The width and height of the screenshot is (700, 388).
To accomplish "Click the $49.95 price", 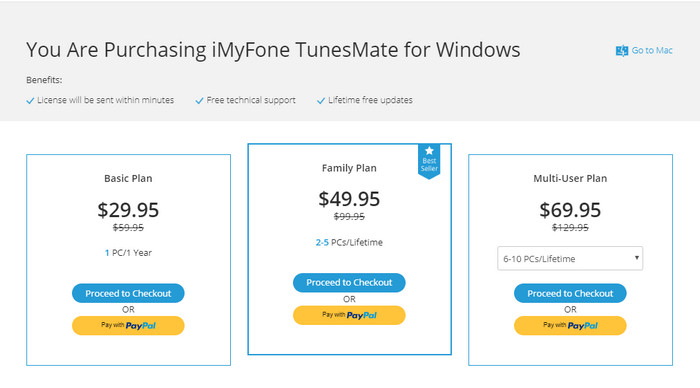I will [x=349, y=199].
